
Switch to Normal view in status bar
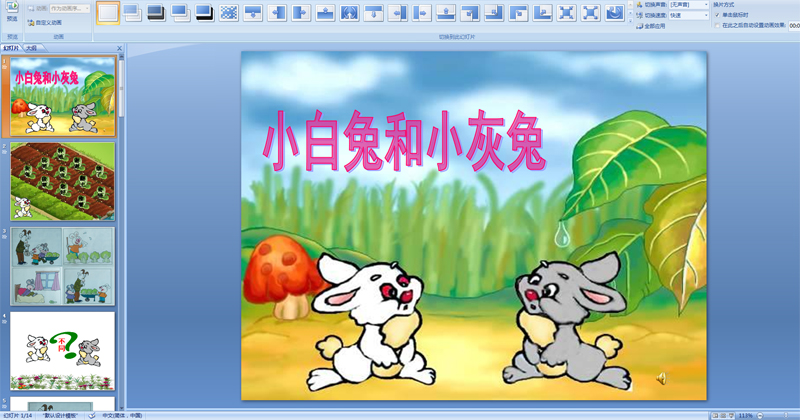click(x=715, y=416)
